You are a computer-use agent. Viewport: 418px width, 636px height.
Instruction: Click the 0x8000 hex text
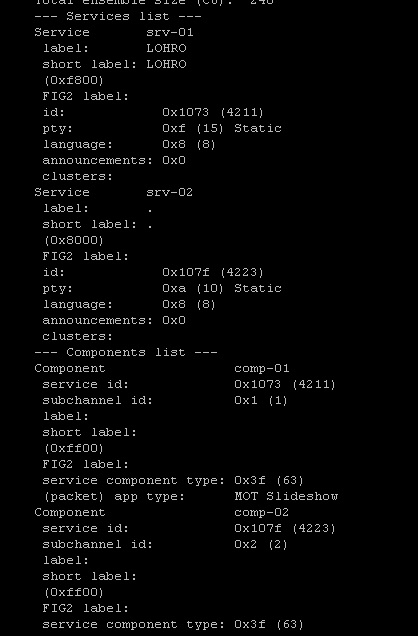coord(73,240)
